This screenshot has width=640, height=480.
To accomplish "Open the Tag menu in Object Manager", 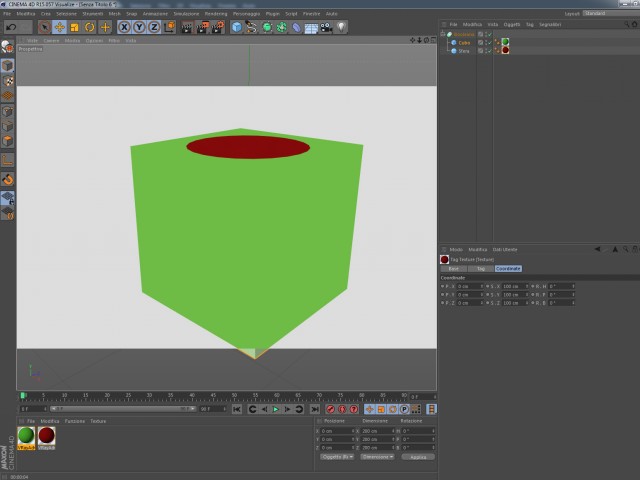I will tap(529, 24).
